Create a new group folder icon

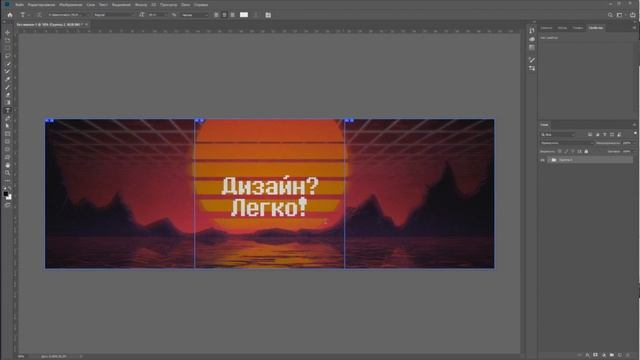click(x=611, y=355)
